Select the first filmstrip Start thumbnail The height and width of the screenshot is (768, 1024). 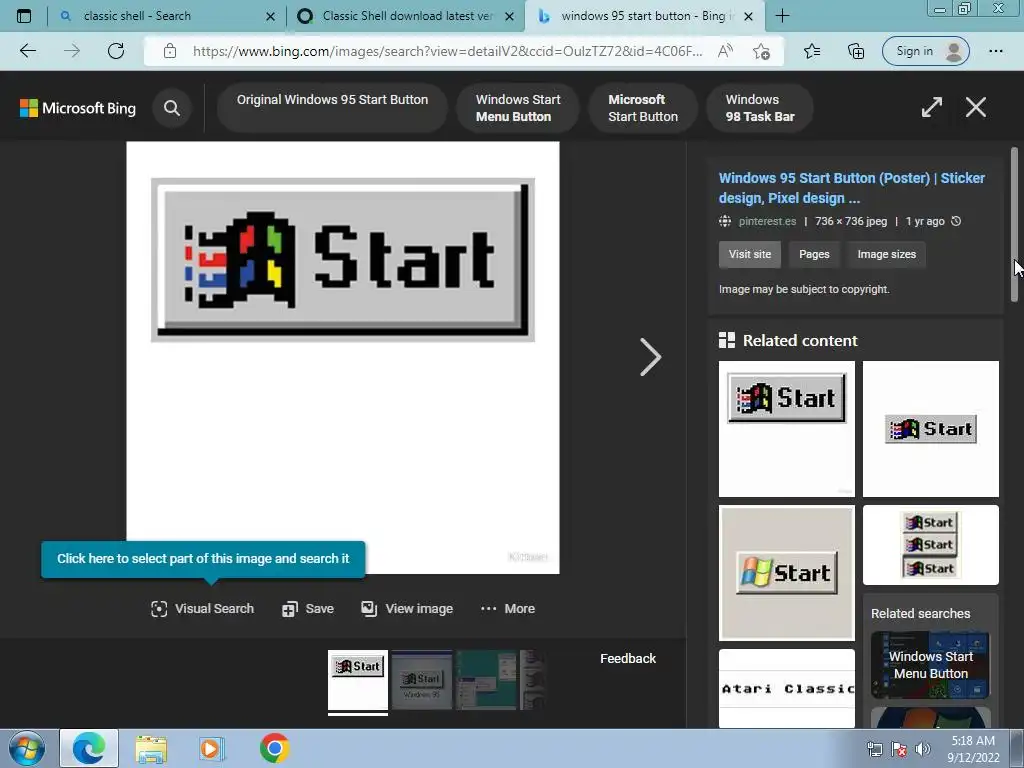[x=357, y=680]
